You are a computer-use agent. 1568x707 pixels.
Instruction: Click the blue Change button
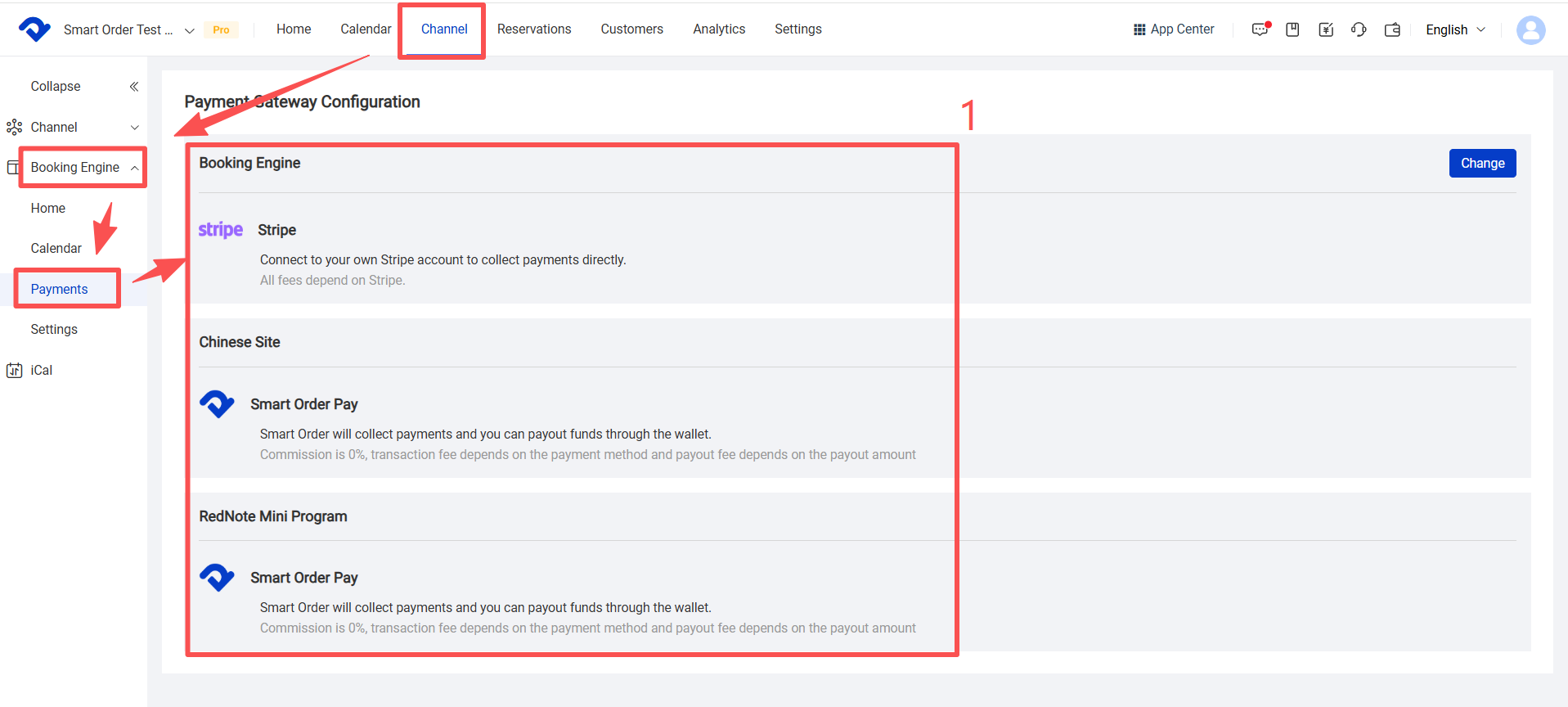click(1482, 163)
